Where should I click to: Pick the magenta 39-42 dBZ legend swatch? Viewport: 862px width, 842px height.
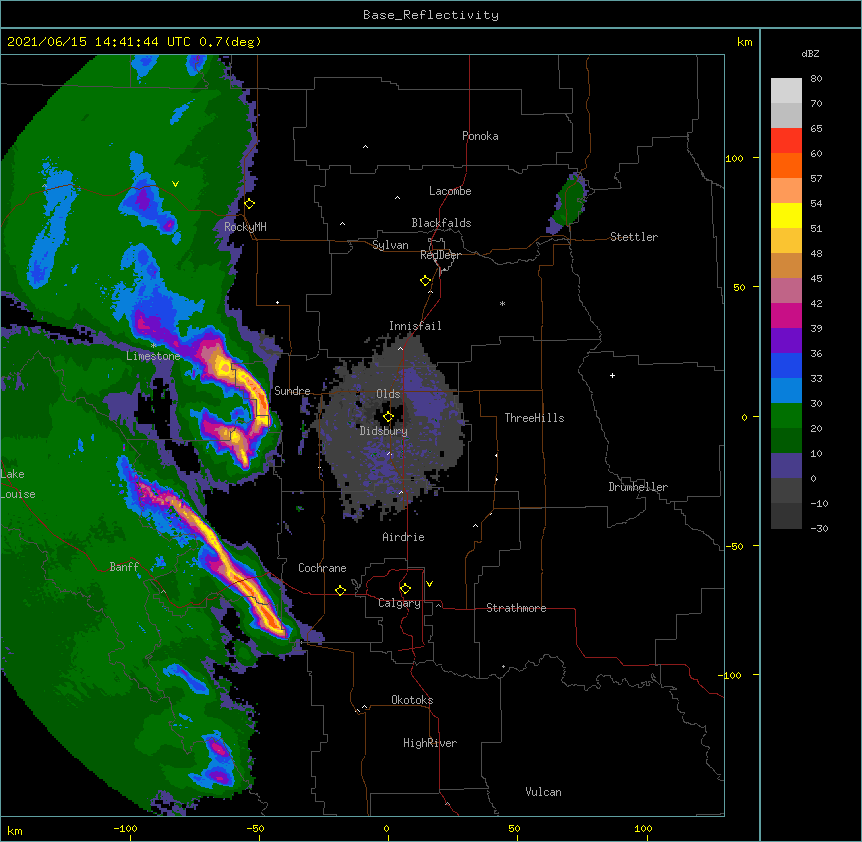point(786,316)
